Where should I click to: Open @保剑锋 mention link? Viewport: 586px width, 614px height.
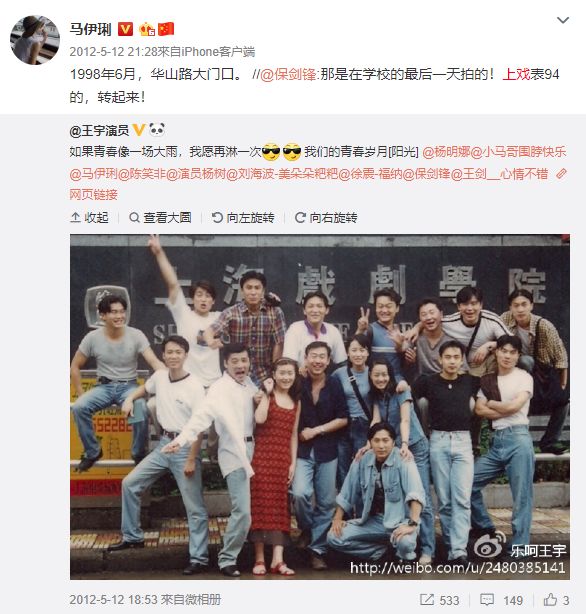click(x=288, y=74)
